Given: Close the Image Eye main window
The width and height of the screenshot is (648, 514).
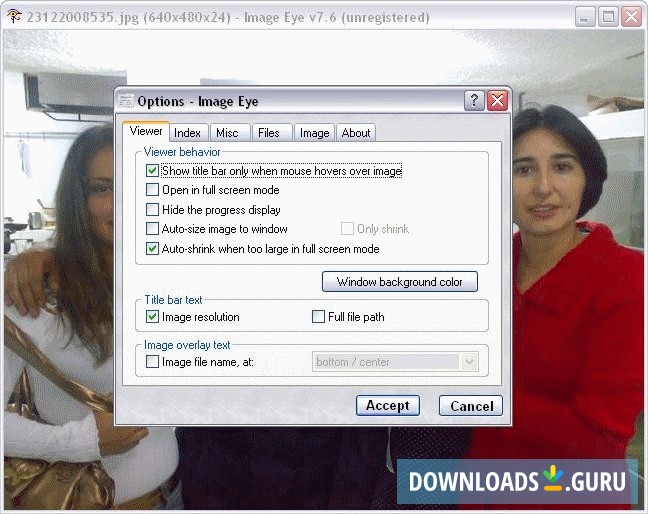Looking at the screenshot, I should 631,17.
